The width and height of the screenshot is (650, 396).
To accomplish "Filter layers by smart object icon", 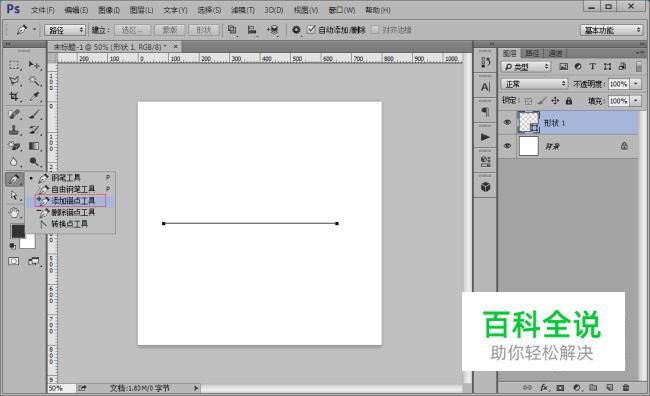I will click(622, 66).
